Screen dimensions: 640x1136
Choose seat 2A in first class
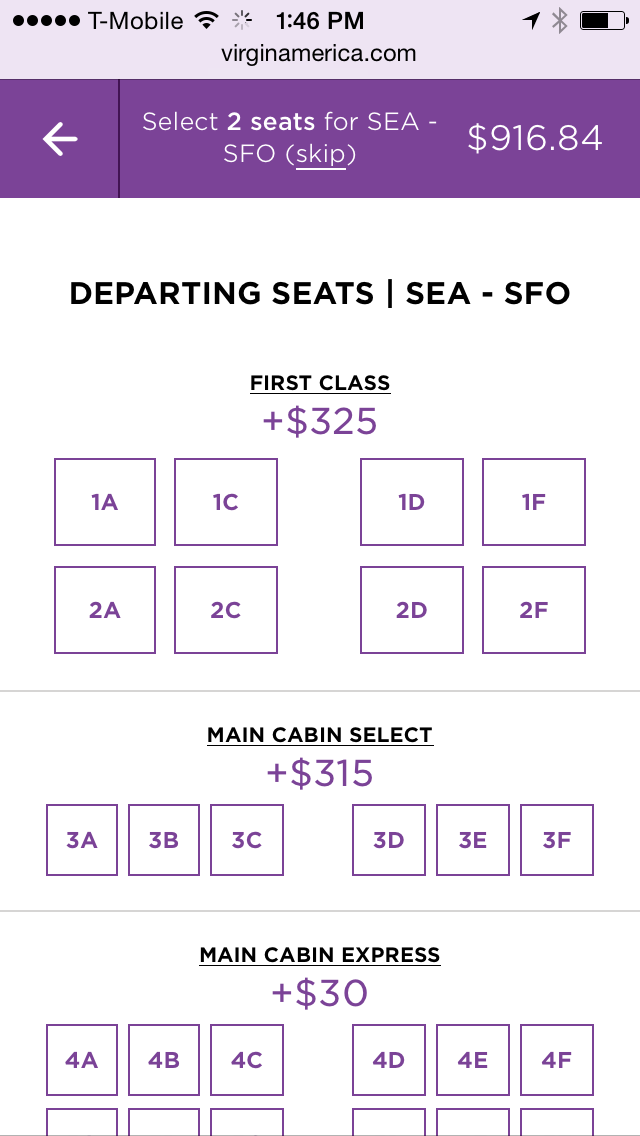coord(105,610)
